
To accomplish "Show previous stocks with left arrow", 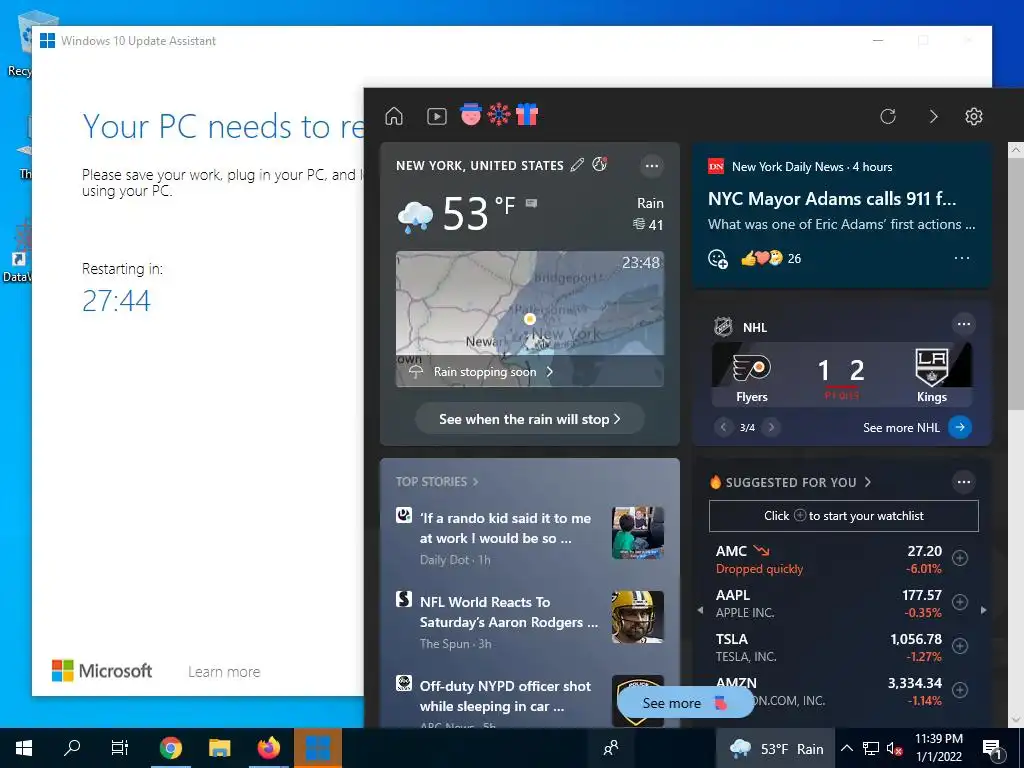I will click(x=700, y=611).
